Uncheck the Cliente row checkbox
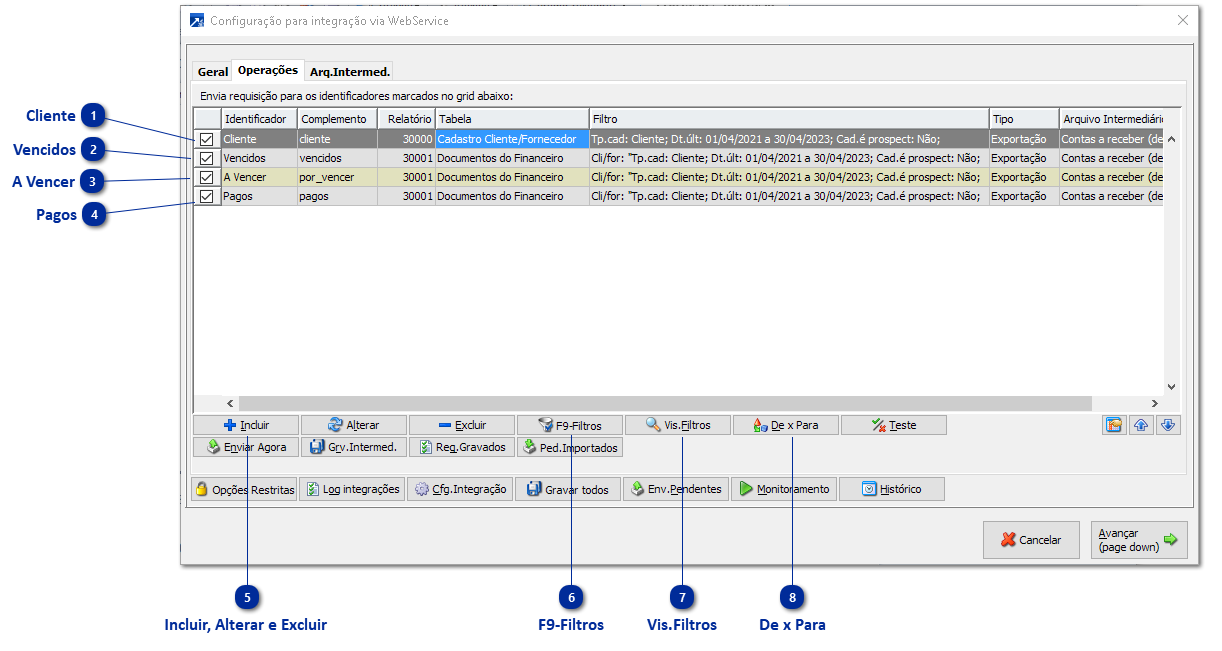The image size is (1222, 651). 207,139
